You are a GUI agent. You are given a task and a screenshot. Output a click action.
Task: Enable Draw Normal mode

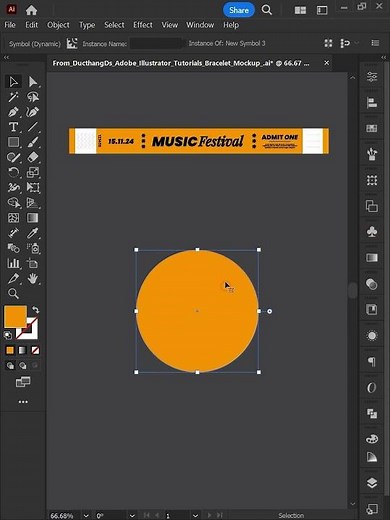[10, 366]
